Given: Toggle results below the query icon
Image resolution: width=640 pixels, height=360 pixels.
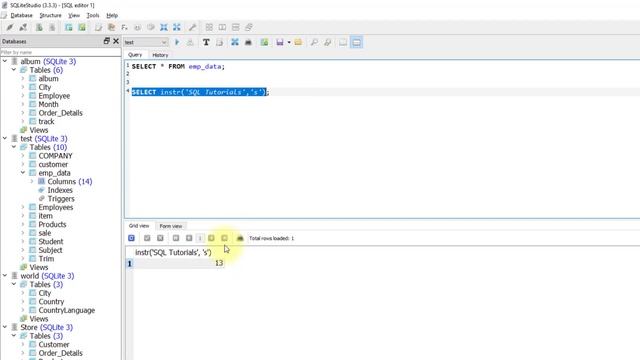Looking at the screenshot, I should (x=357, y=42).
